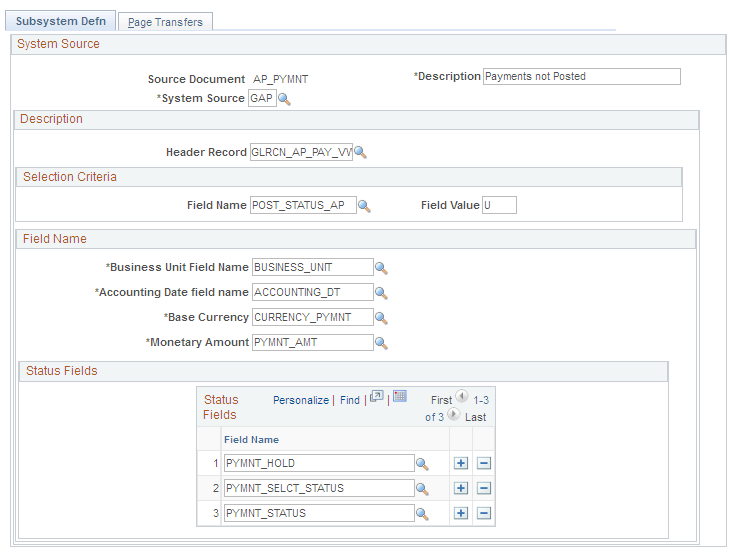Delete the PYMNT_STATUS row
This screenshot has height=559, width=747.
point(484,513)
